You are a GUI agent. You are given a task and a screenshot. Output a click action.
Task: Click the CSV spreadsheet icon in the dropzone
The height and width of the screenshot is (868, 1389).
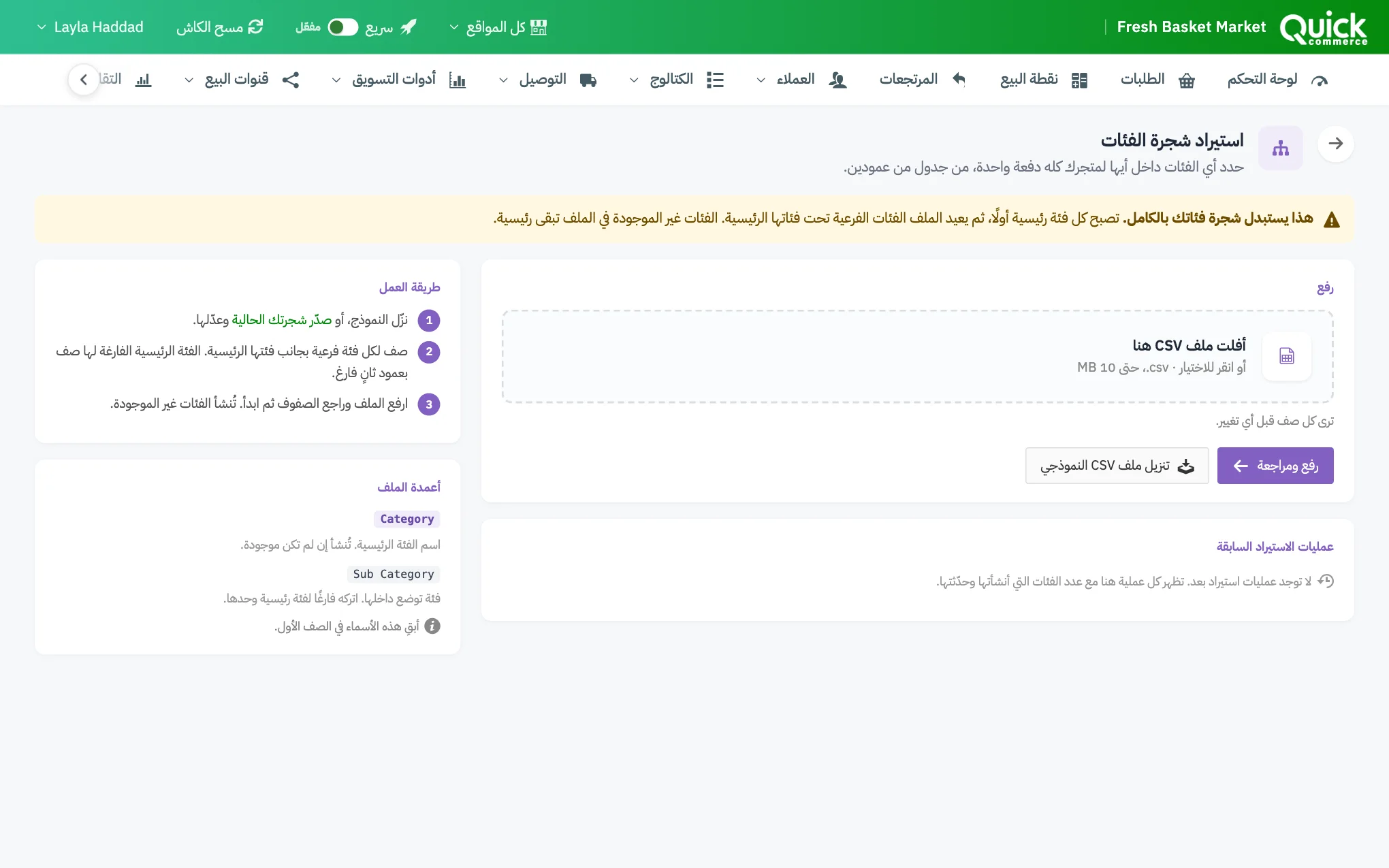1286,356
